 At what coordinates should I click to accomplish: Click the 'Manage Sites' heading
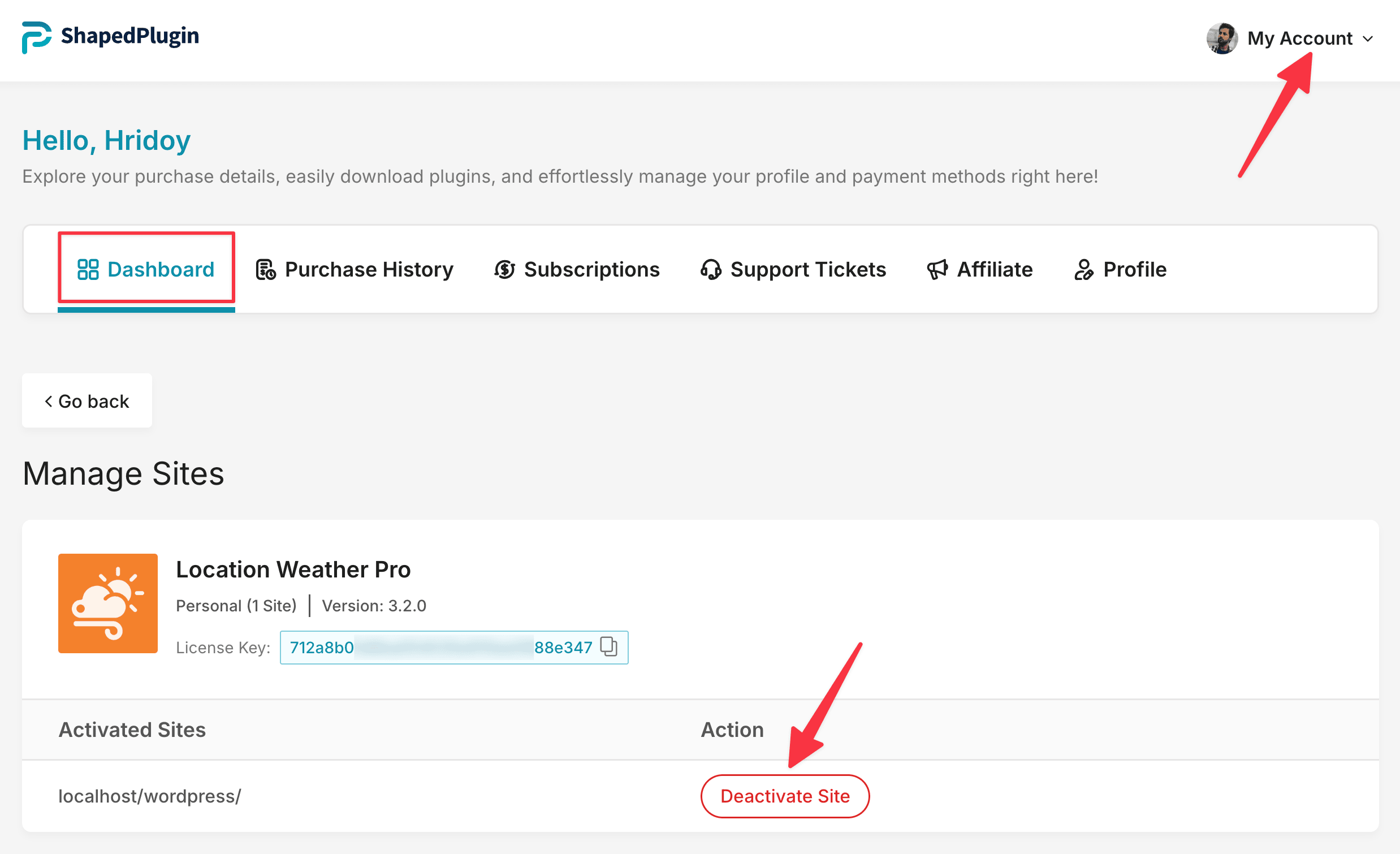pos(123,474)
